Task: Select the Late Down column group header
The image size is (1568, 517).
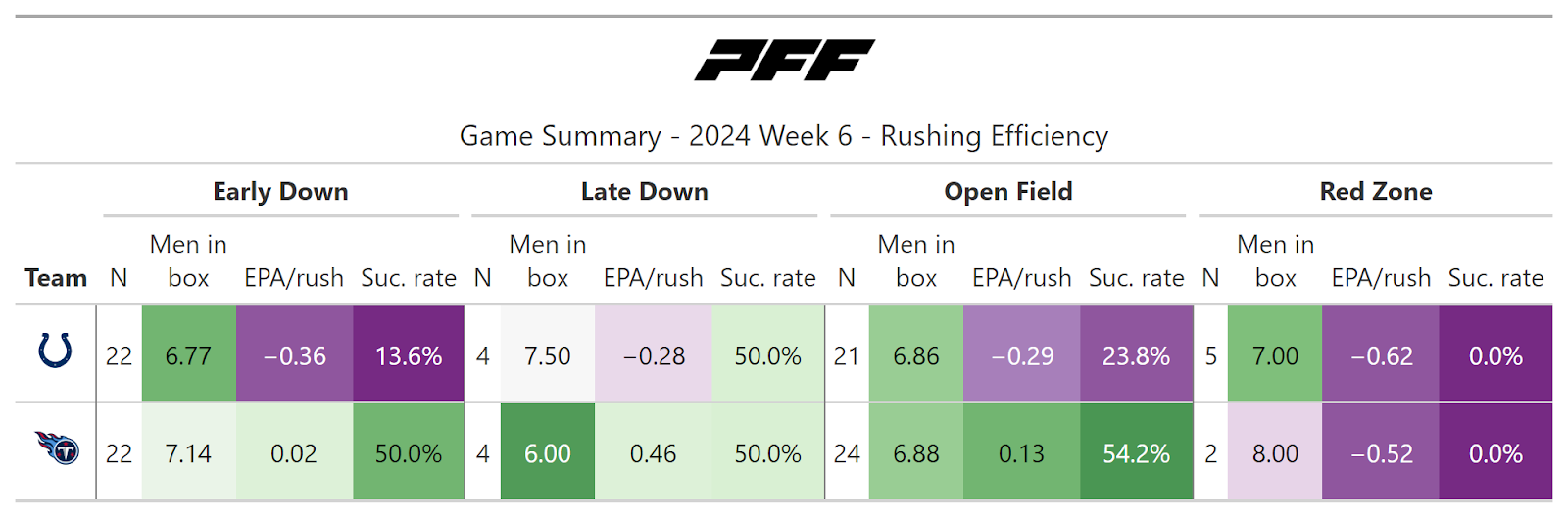Action: click(x=644, y=192)
